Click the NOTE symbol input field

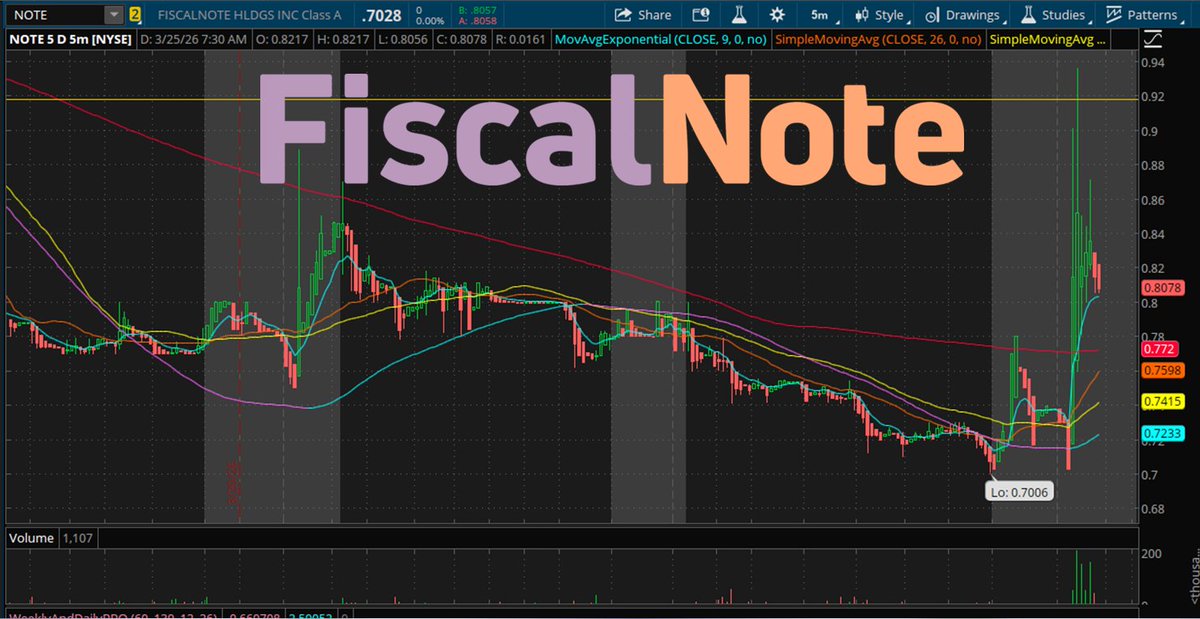tap(53, 15)
